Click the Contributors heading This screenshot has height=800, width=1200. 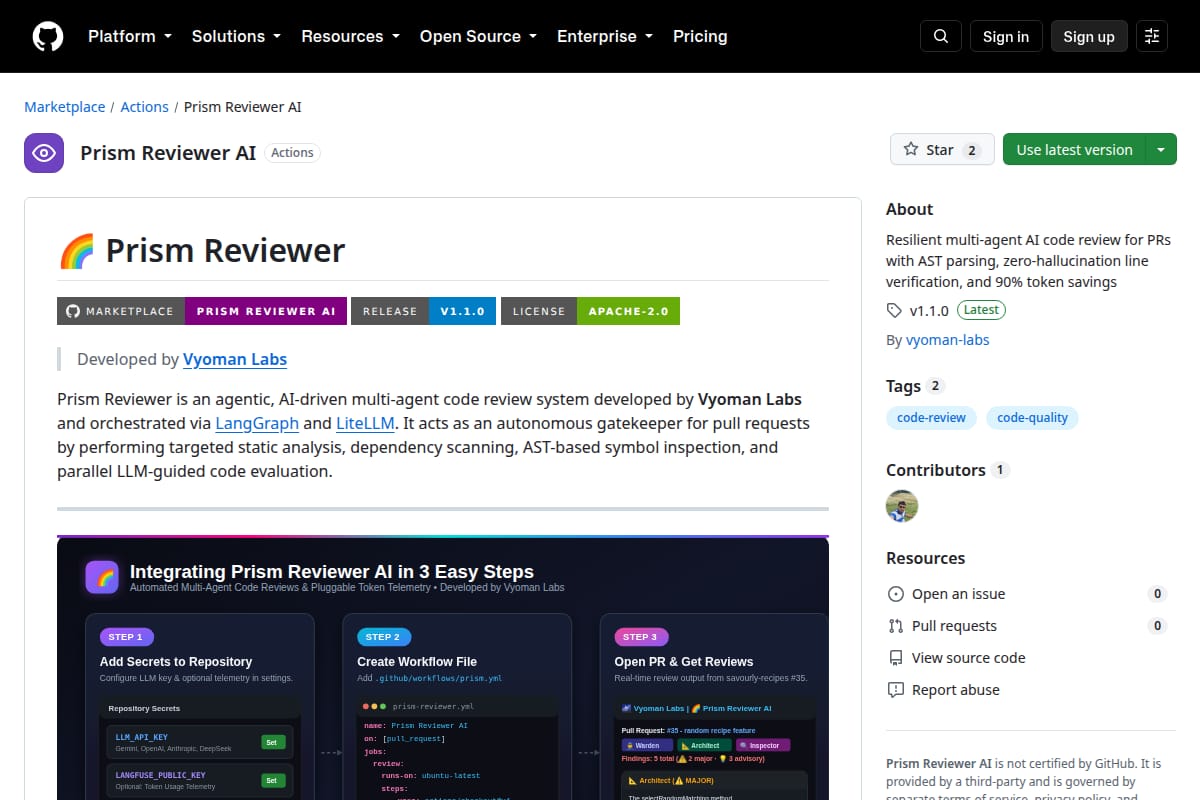pos(936,470)
